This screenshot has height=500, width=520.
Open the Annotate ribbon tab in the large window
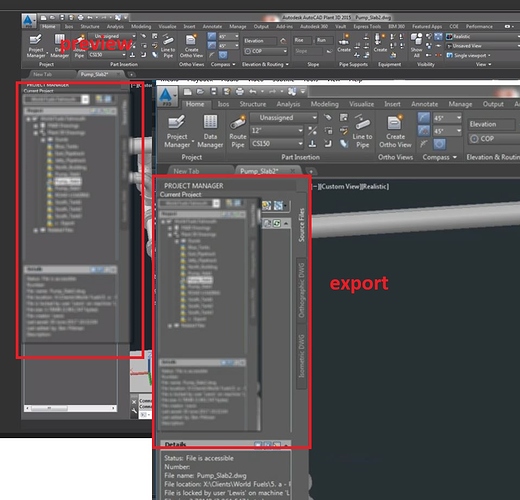tap(424, 104)
